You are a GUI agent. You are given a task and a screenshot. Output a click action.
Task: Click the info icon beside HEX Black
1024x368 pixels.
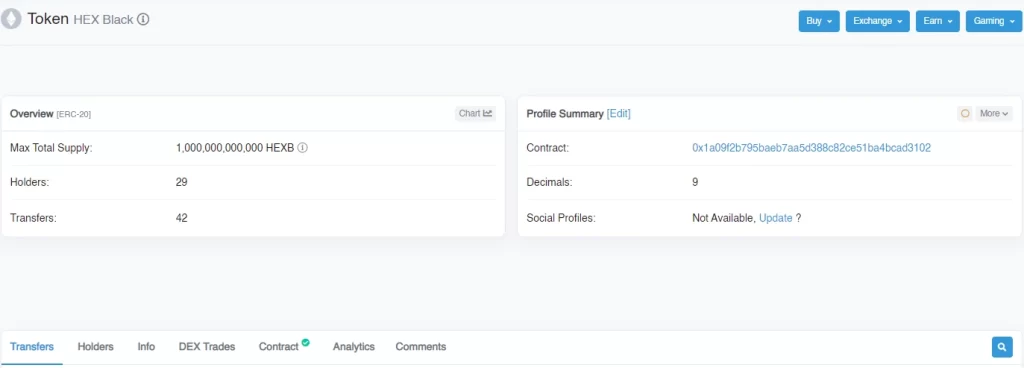pos(143,20)
